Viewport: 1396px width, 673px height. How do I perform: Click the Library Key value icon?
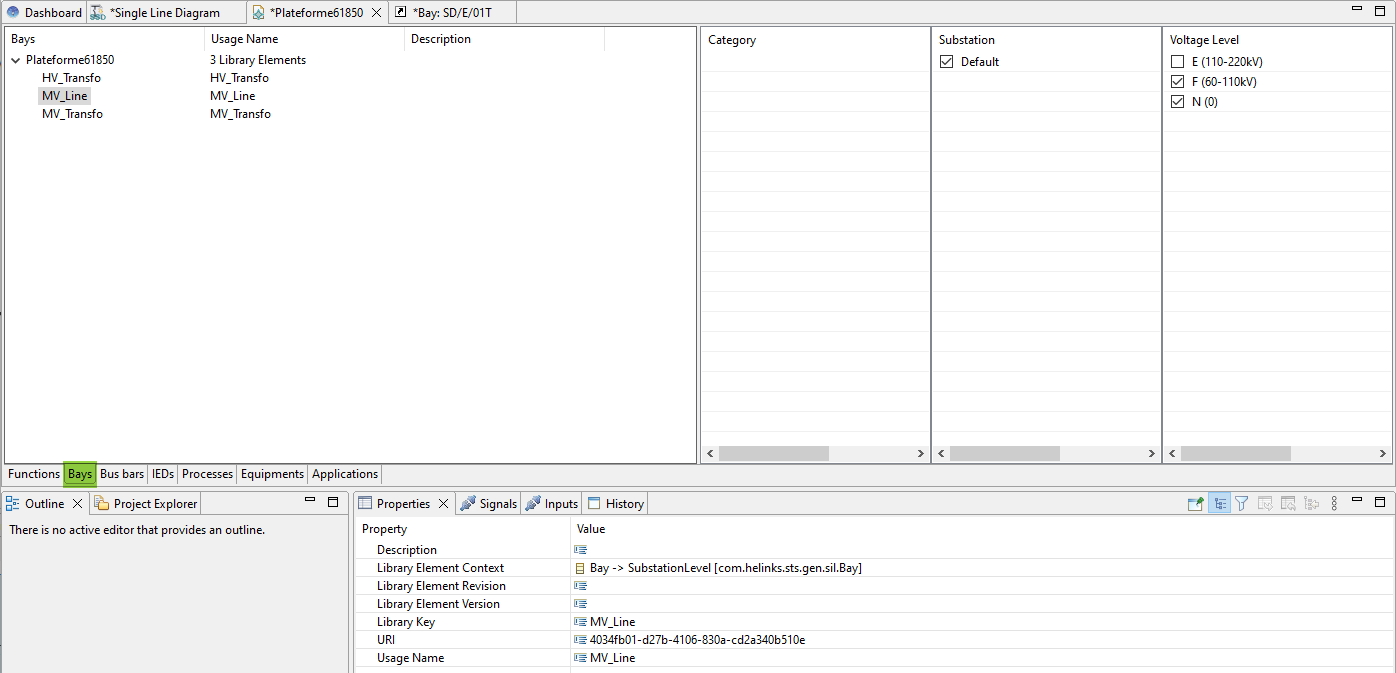click(x=580, y=622)
